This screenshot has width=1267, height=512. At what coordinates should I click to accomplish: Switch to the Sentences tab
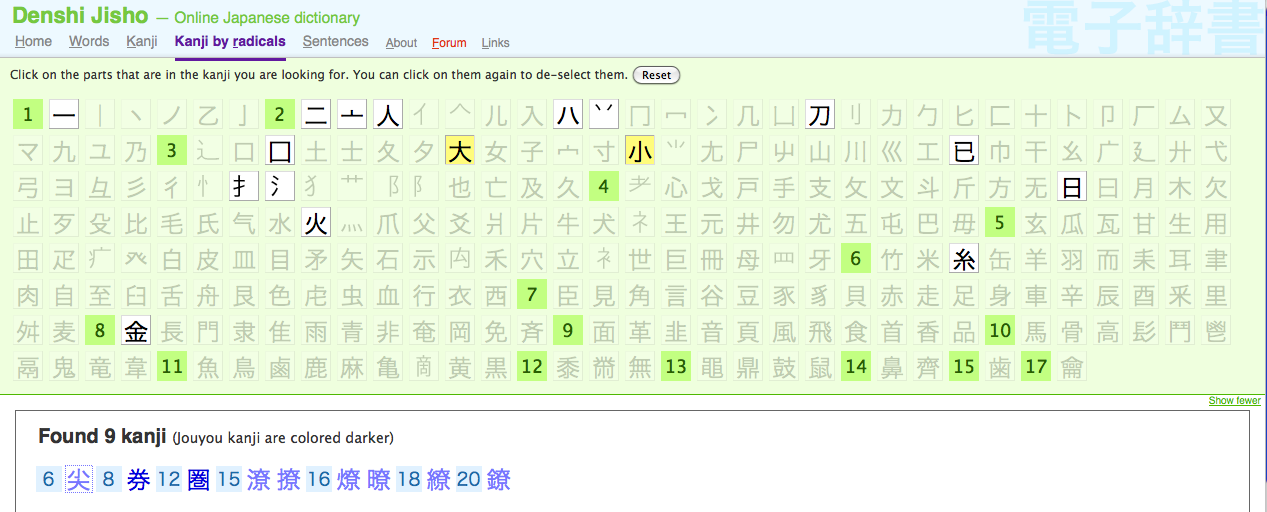pyautogui.click(x=335, y=42)
